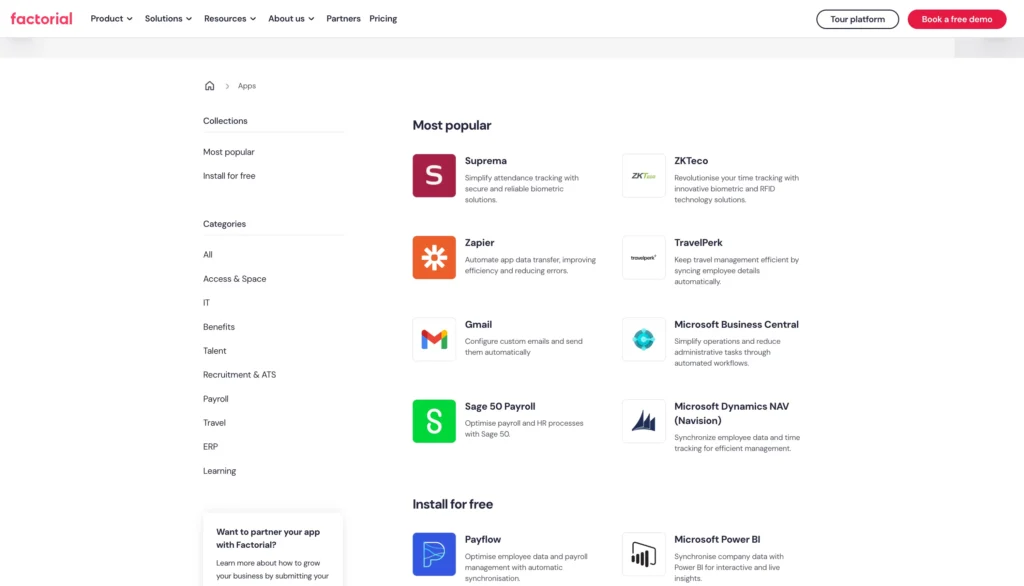The image size is (1024, 586).
Task: Select the Travel category
Action: pyautogui.click(x=214, y=423)
